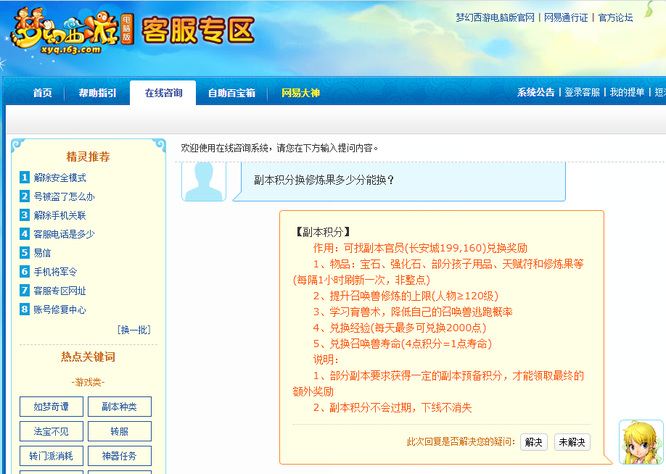
Task: Click number 1 icon beside 解除安全模式
Action: (x=25, y=177)
